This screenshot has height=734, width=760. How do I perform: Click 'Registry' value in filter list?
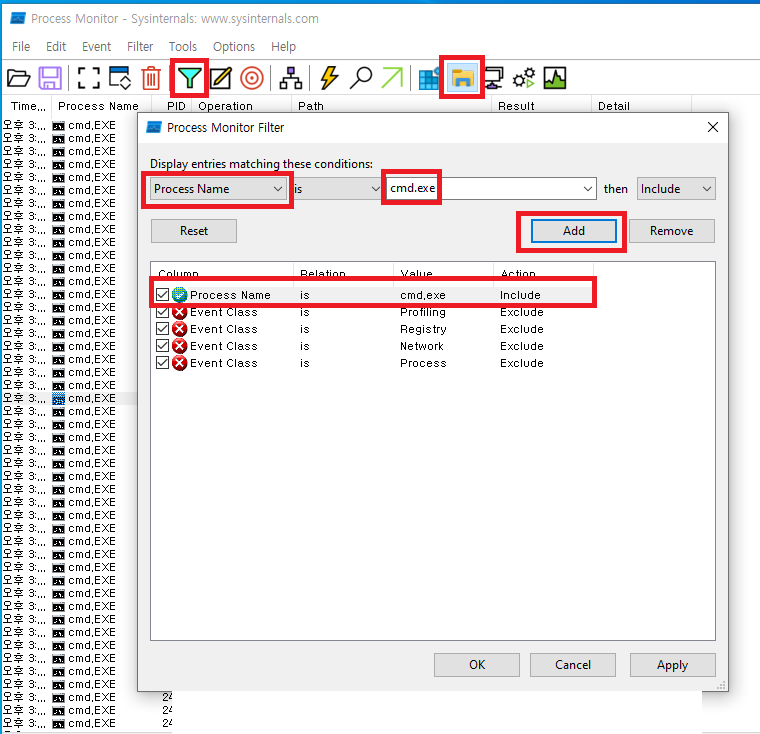[423, 330]
